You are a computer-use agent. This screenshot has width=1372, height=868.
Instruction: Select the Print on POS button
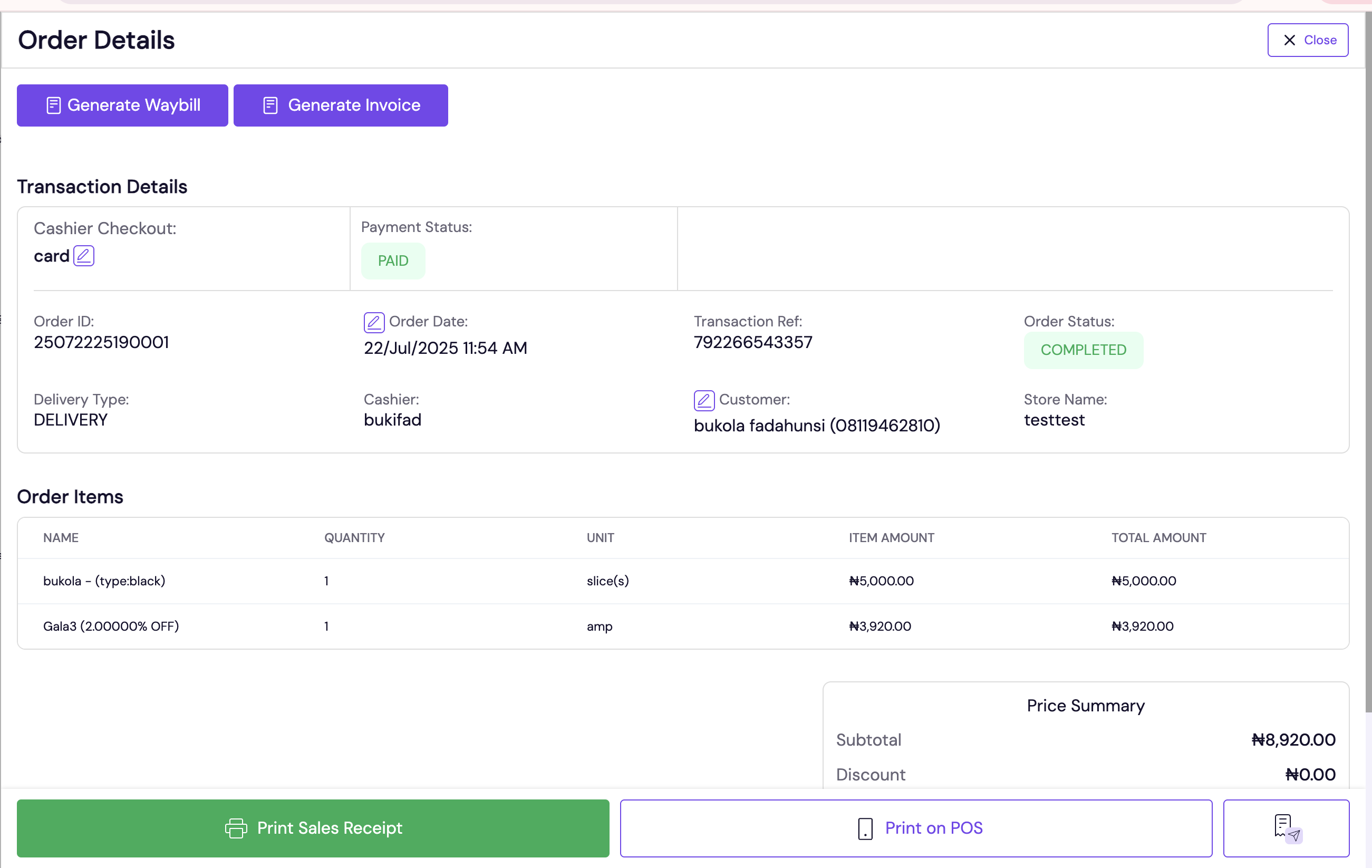pos(915,828)
